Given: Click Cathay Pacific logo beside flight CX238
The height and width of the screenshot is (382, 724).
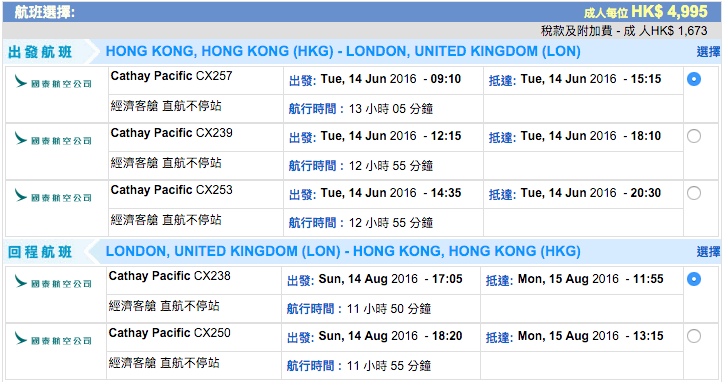Looking at the screenshot, I should coord(53,282).
